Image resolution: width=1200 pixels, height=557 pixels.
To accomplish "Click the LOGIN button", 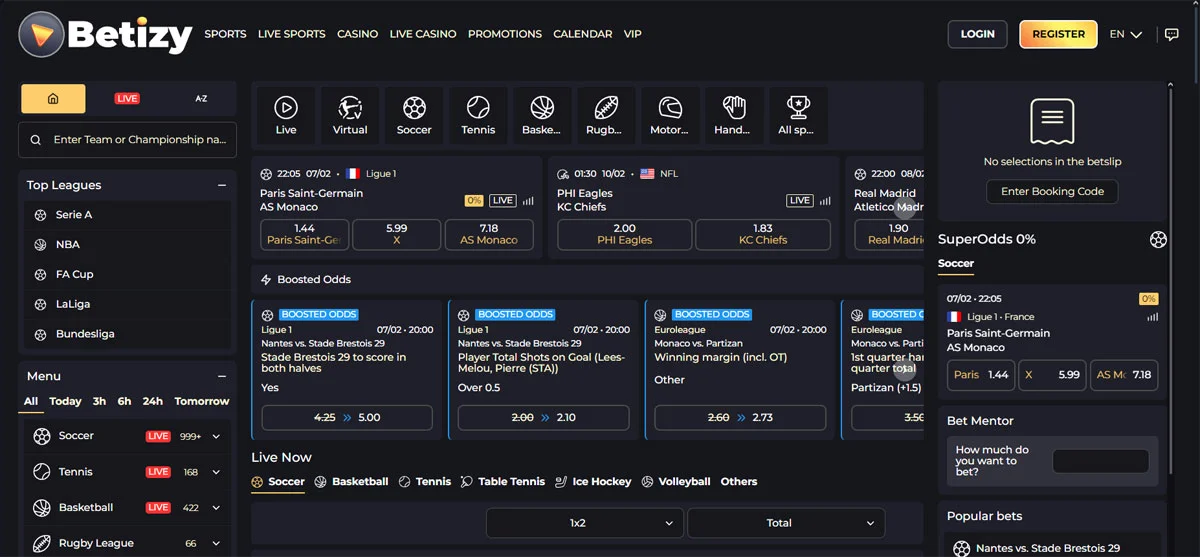I will [977, 34].
